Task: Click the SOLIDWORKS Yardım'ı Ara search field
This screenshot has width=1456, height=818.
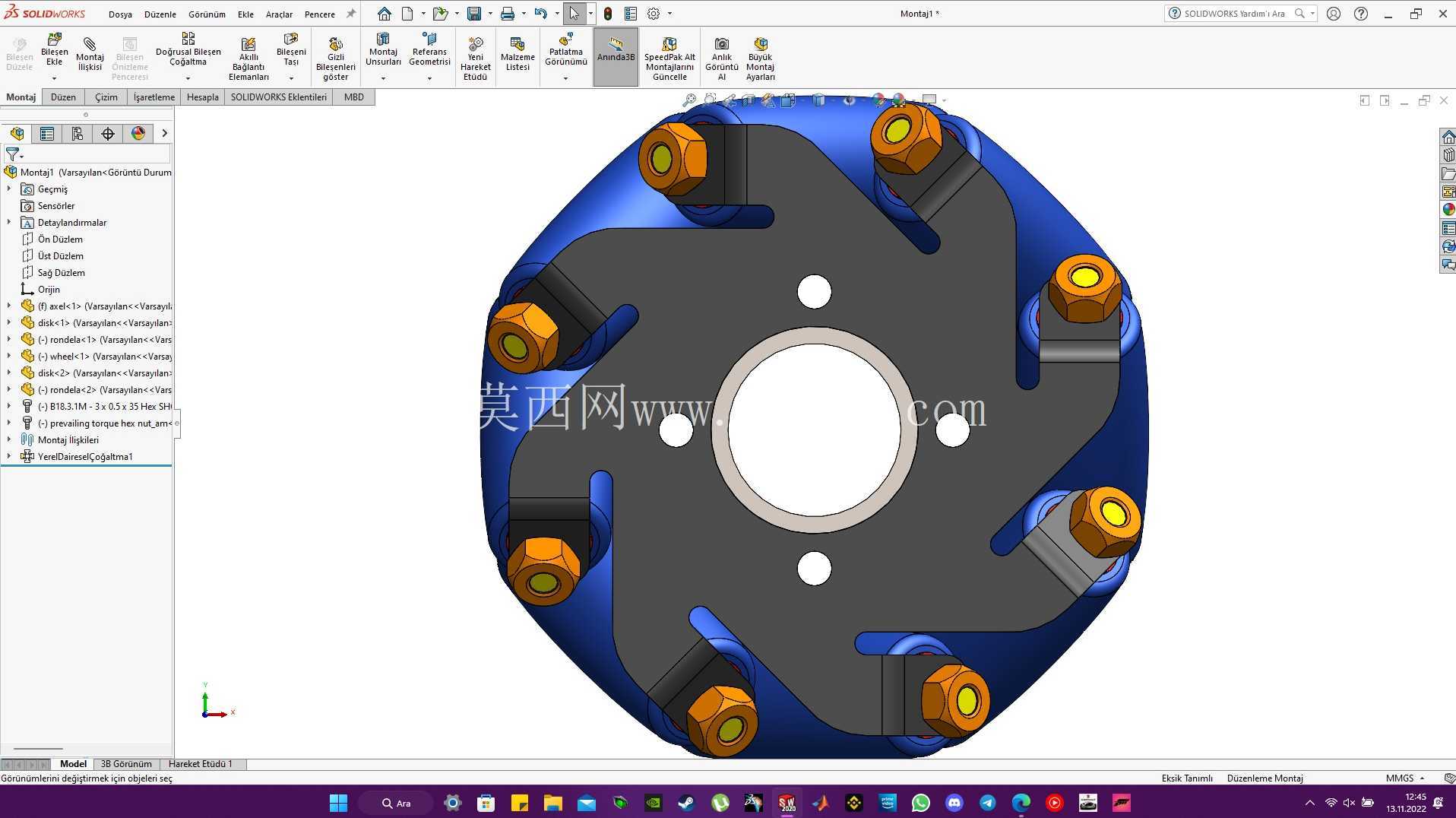Action: [x=1234, y=14]
